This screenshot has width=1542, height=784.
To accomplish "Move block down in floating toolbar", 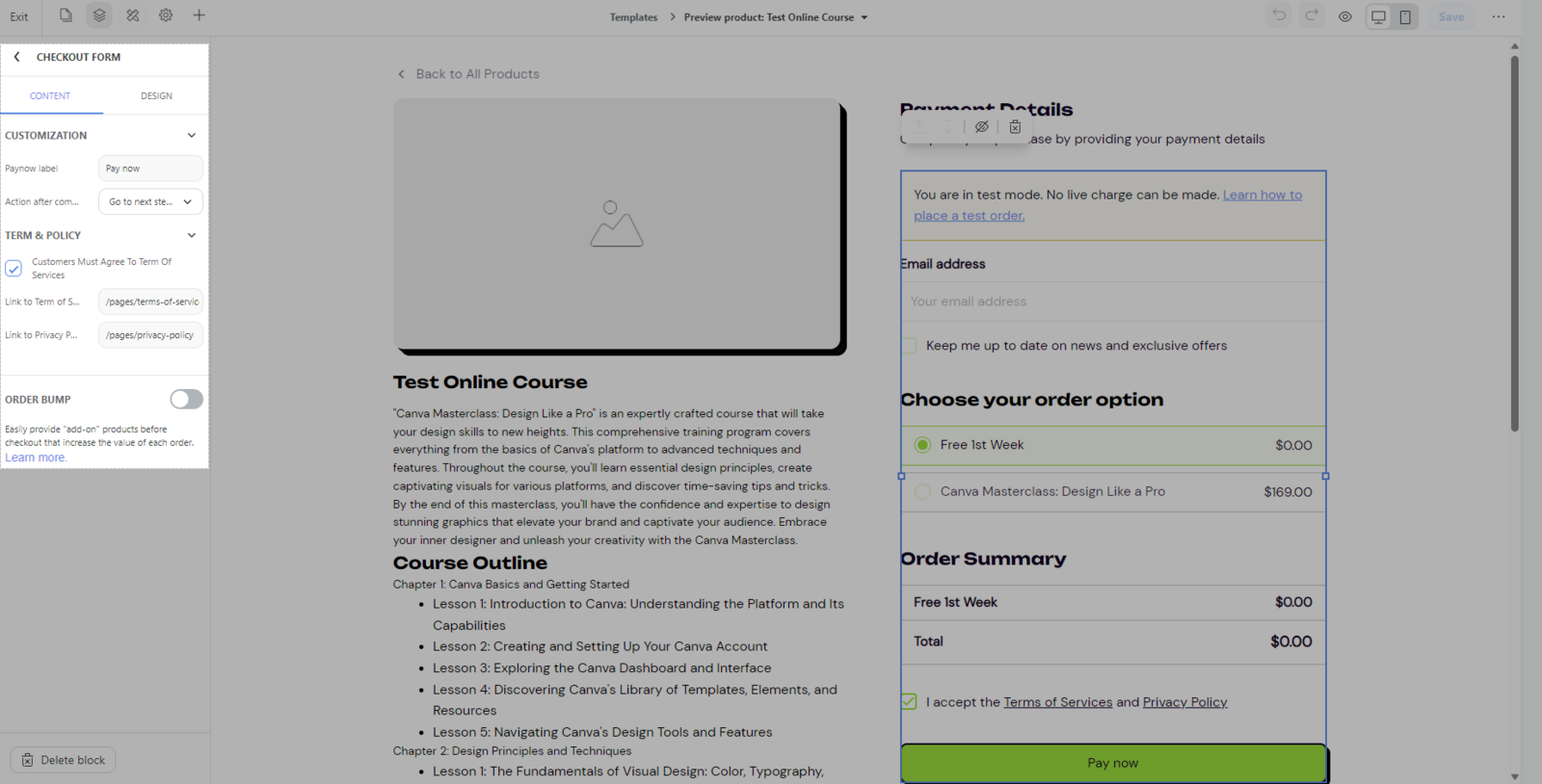I will tap(948, 127).
